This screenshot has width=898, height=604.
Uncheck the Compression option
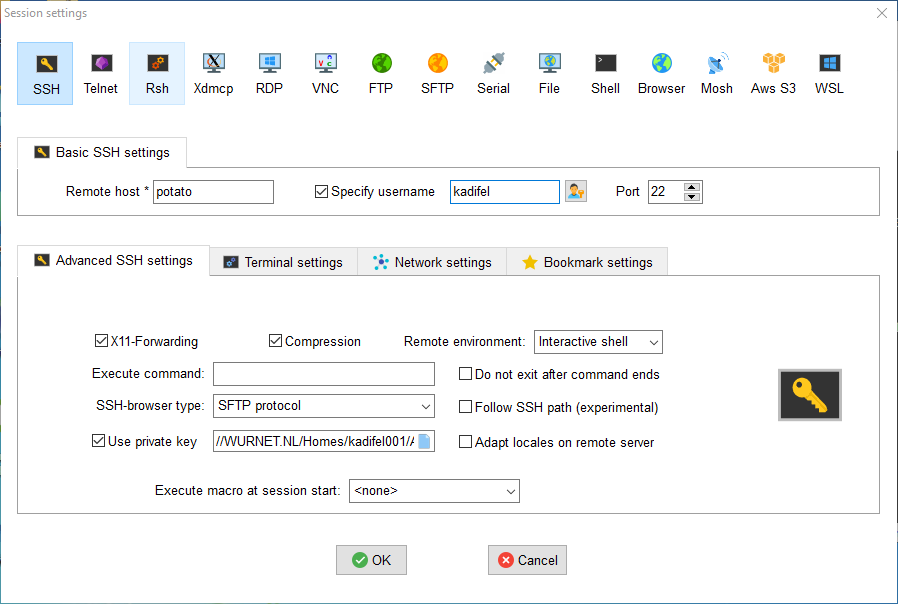coord(276,341)
